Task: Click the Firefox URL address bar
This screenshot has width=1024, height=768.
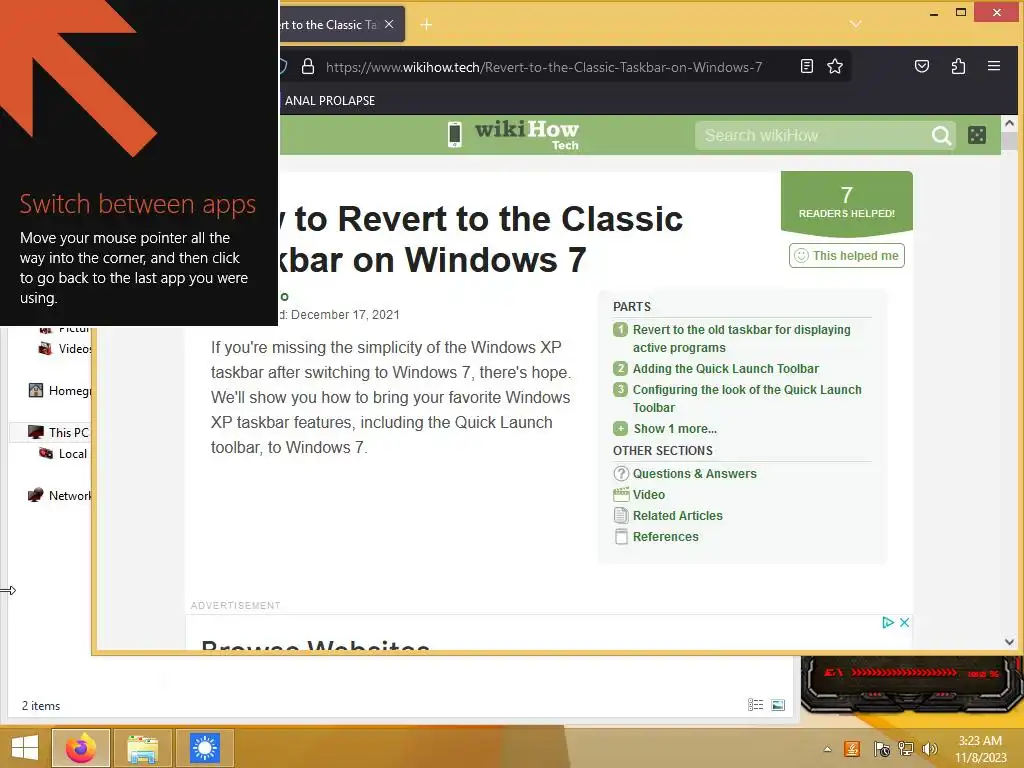Action: (543, 67)
